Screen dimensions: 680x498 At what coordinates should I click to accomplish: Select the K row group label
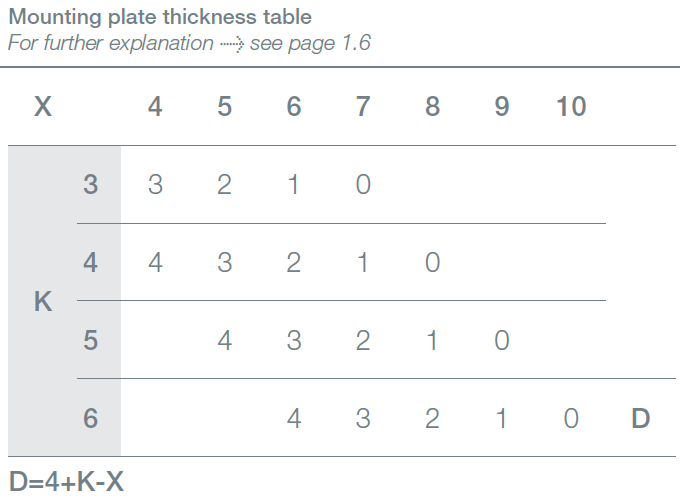click(43, 302)
